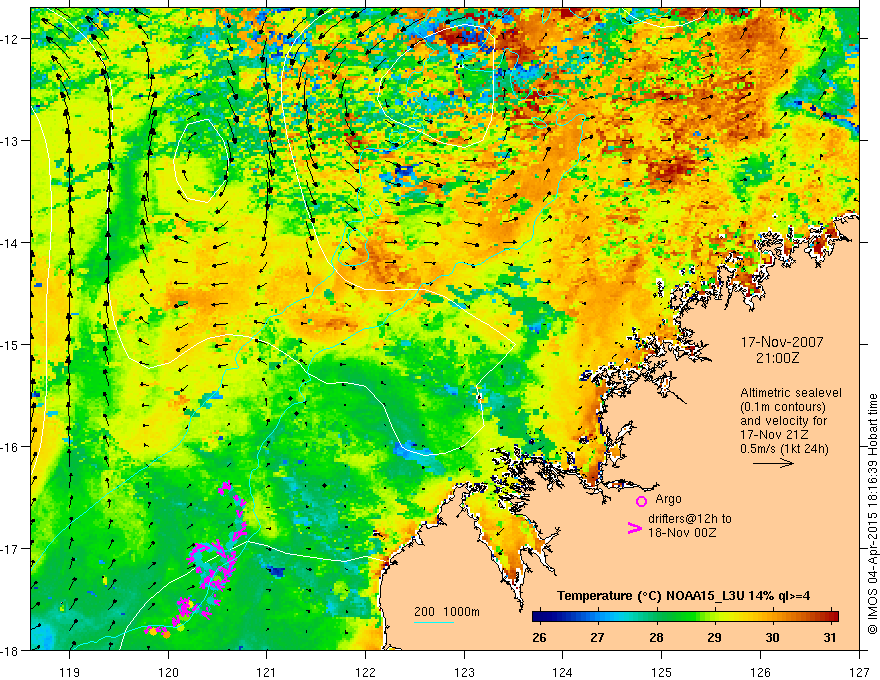Click latitude axis label -12
The height and width of the screenshot is (680, 880).
point(11,39)
